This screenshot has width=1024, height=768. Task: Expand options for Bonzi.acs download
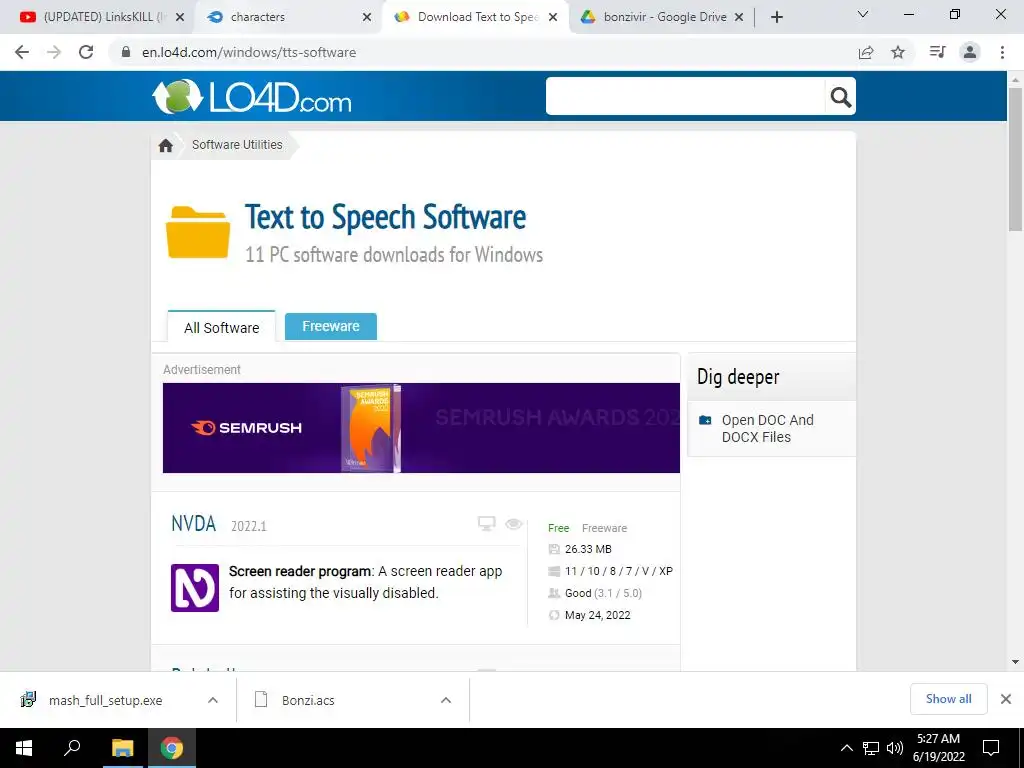(446, 700)
